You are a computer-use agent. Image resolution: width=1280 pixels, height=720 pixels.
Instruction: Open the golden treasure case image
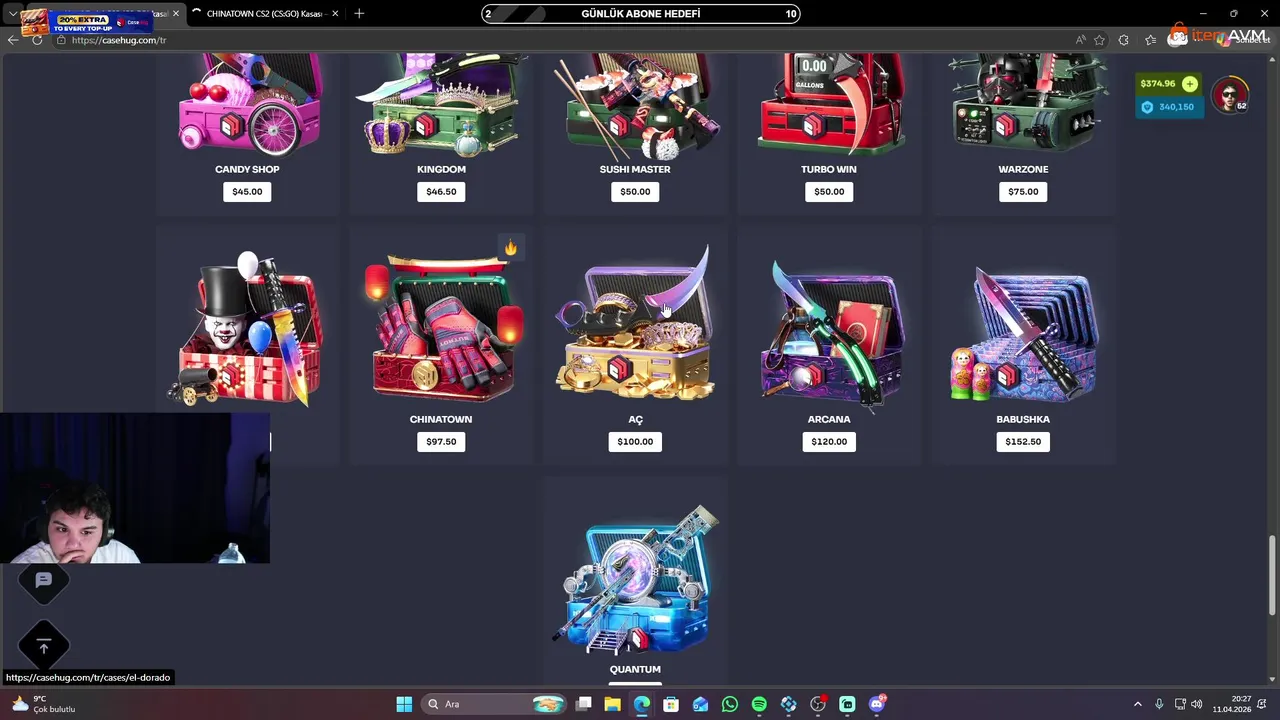(635, 325)
